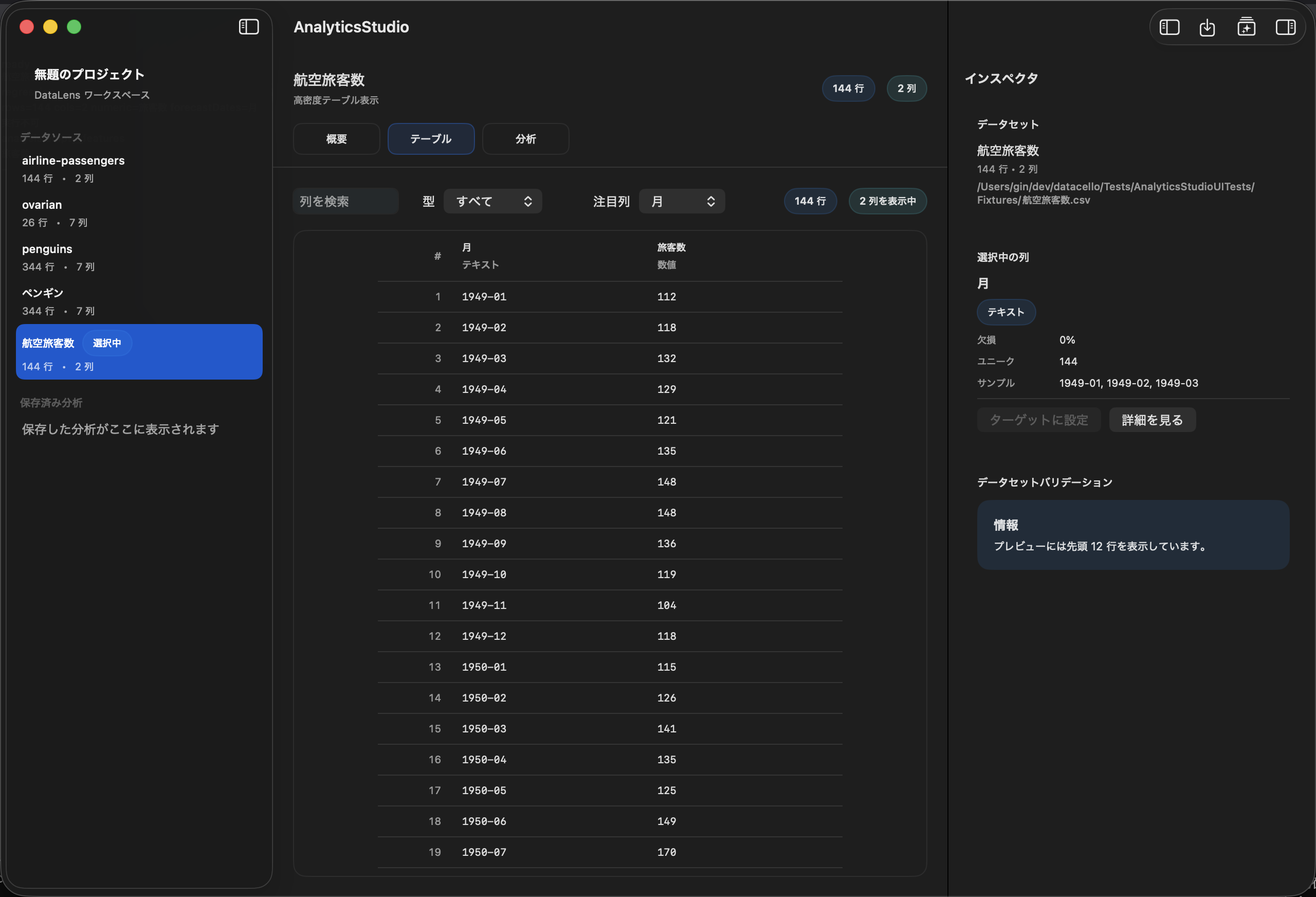This screenshot has height=897, width=1316.
Task: Select the テーブル tab
Action: tap(431, 139)
